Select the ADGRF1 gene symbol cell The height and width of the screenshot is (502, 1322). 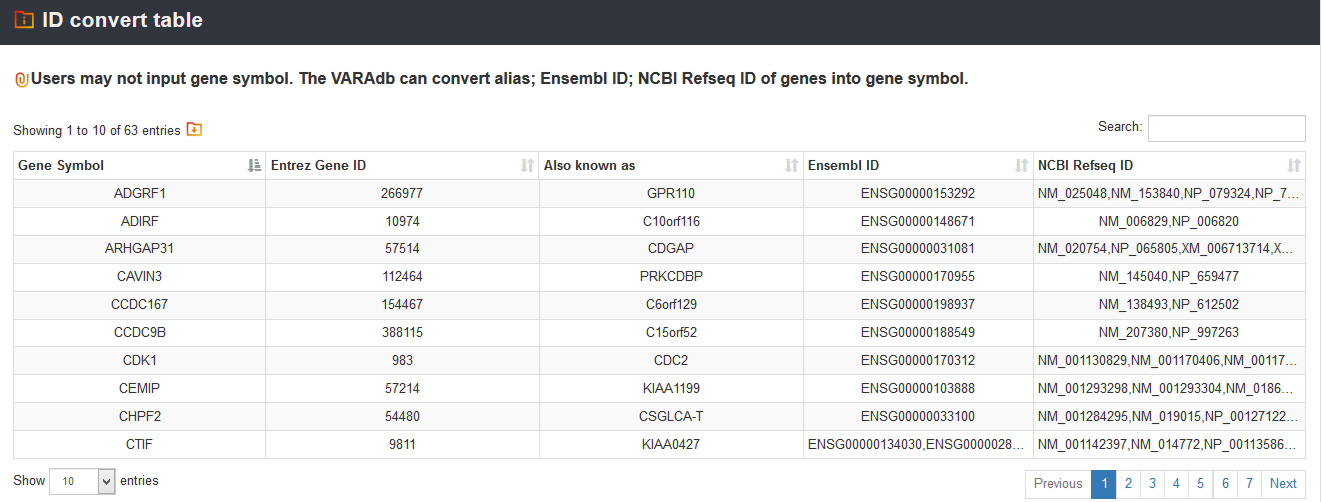tap(139, 194)
